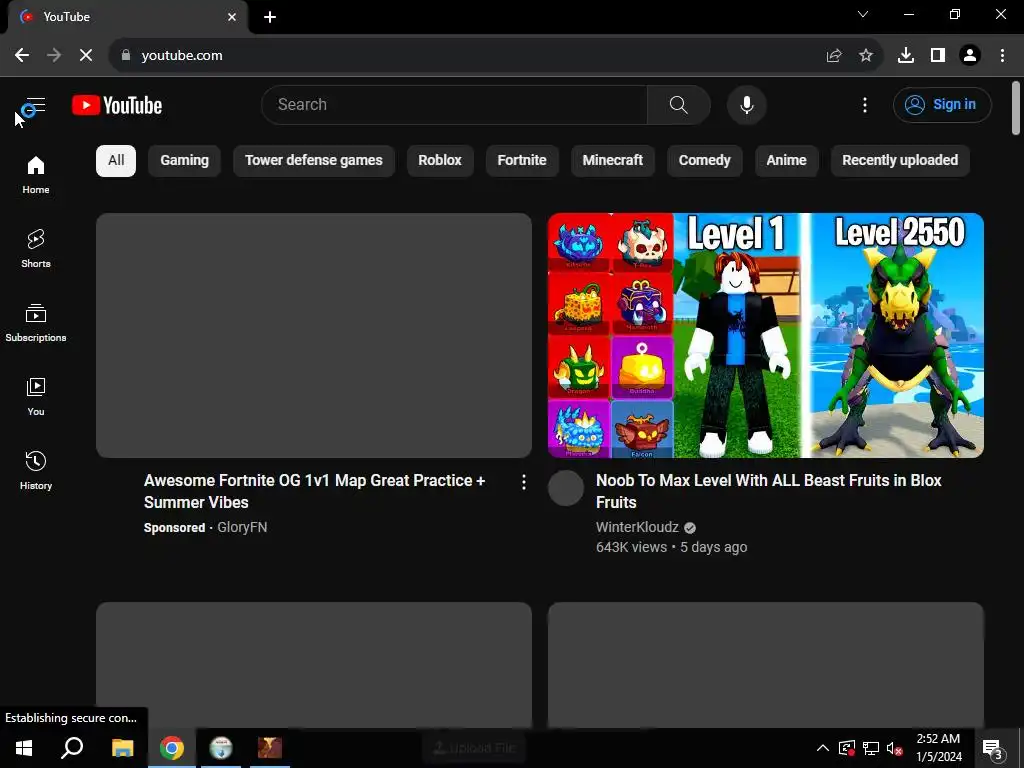Open File Explorer from taskbar
Image resolution: width=1024 pixels, height=768 pixels.
tap(122, 748)
